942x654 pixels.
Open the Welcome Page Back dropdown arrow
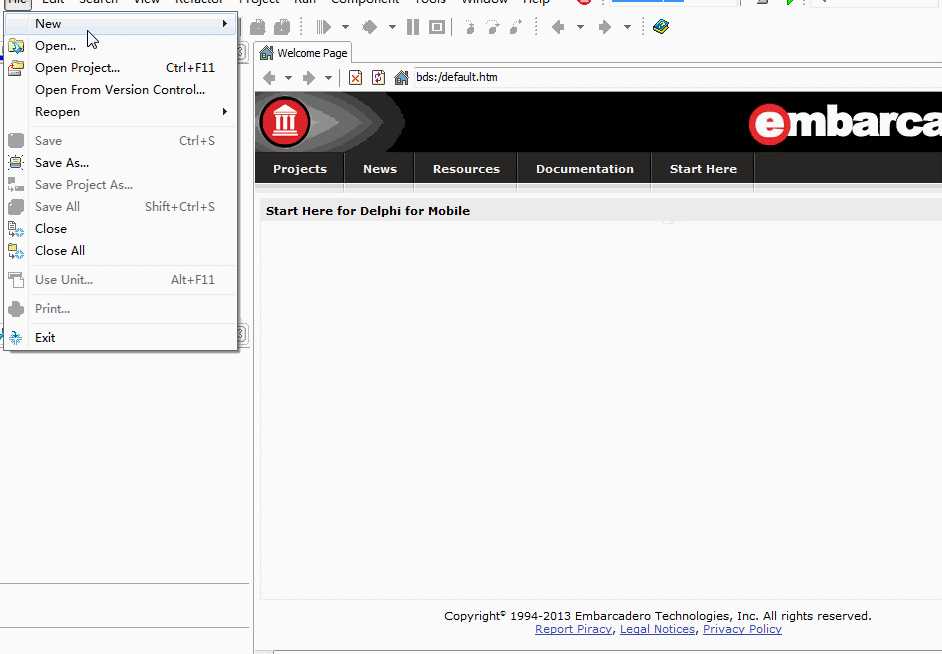click(x=288, y=77)
